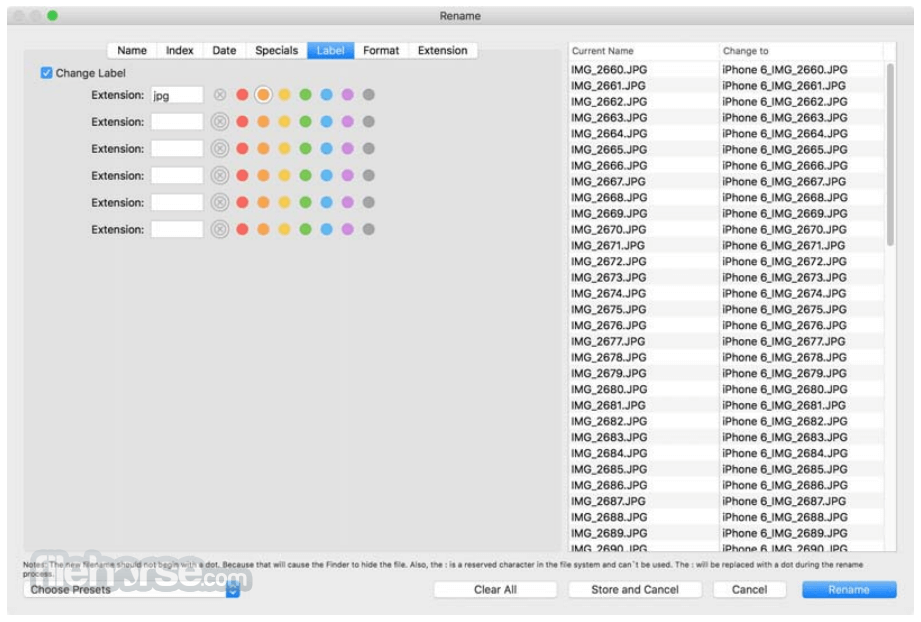921x622 pixels.
Task: Uncheck the Change Label checkbox
Action: click(46, 73)
